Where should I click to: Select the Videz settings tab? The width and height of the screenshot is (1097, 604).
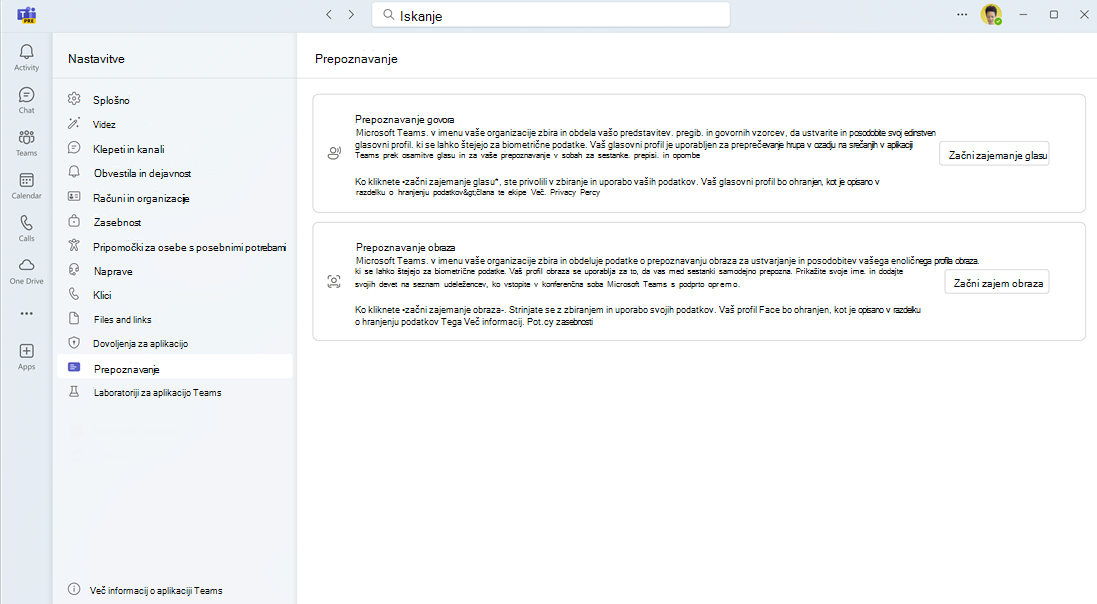[175, 125]
